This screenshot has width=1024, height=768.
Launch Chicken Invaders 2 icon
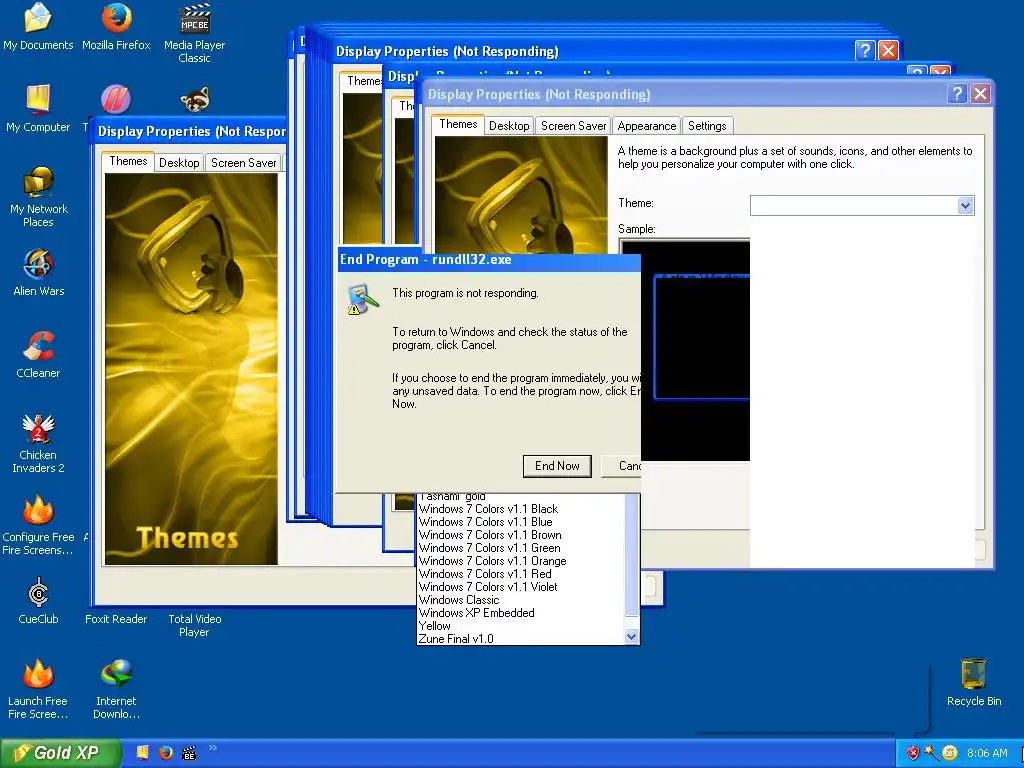point(38,443)
